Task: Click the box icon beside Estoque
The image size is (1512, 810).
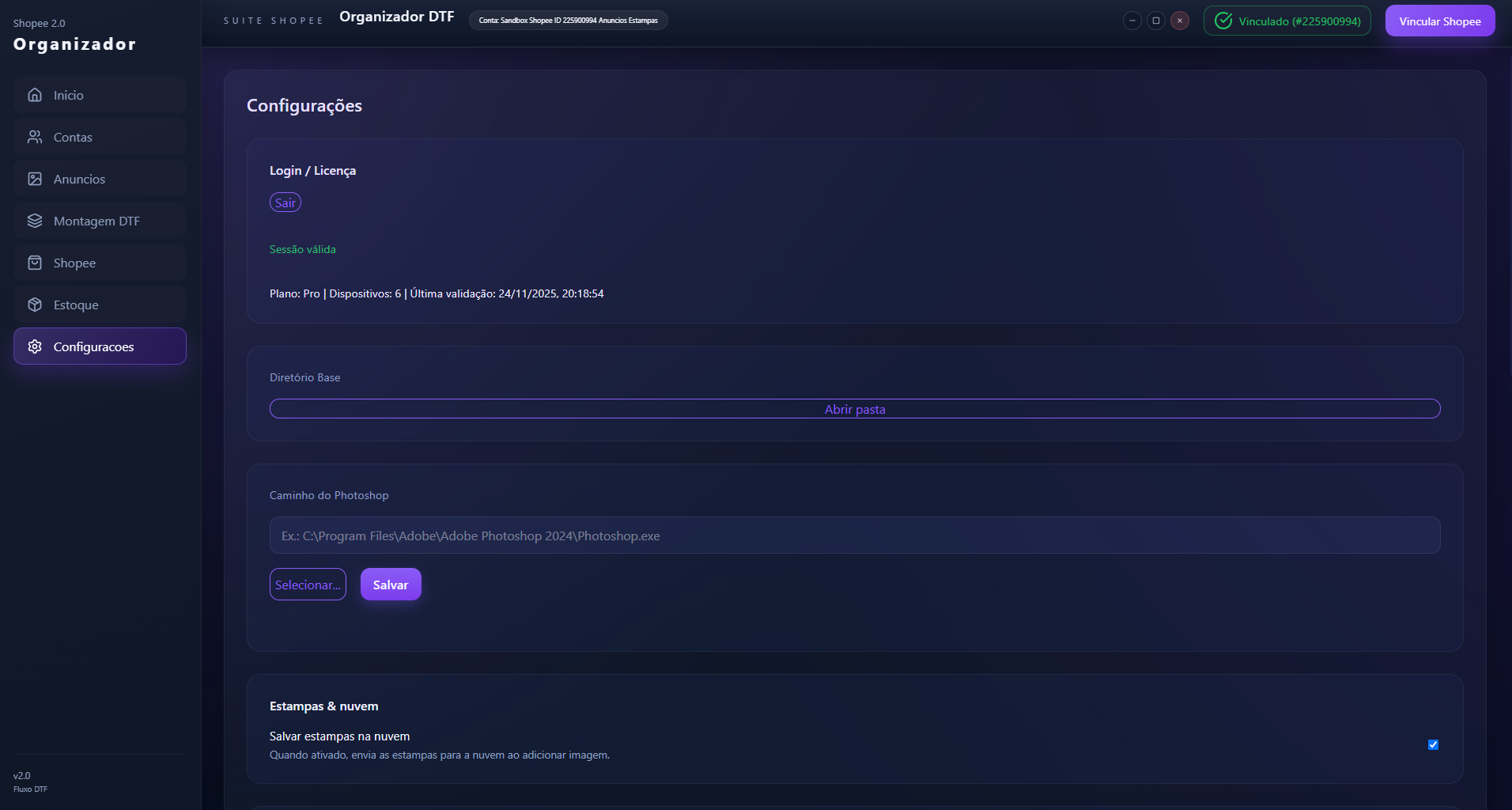Action: tap(35, 305)
